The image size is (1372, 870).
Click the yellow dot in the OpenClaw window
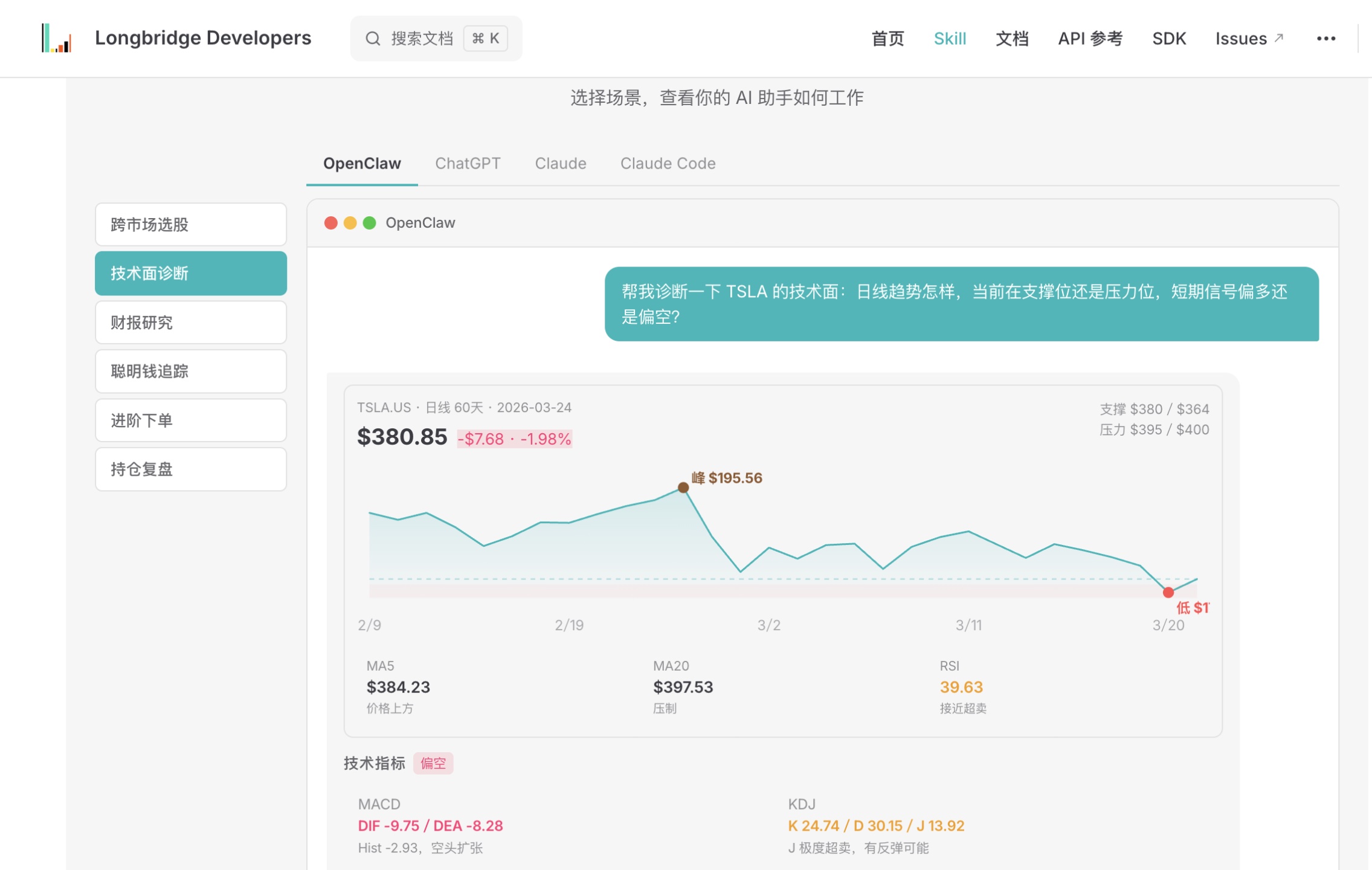coord(350,223)
